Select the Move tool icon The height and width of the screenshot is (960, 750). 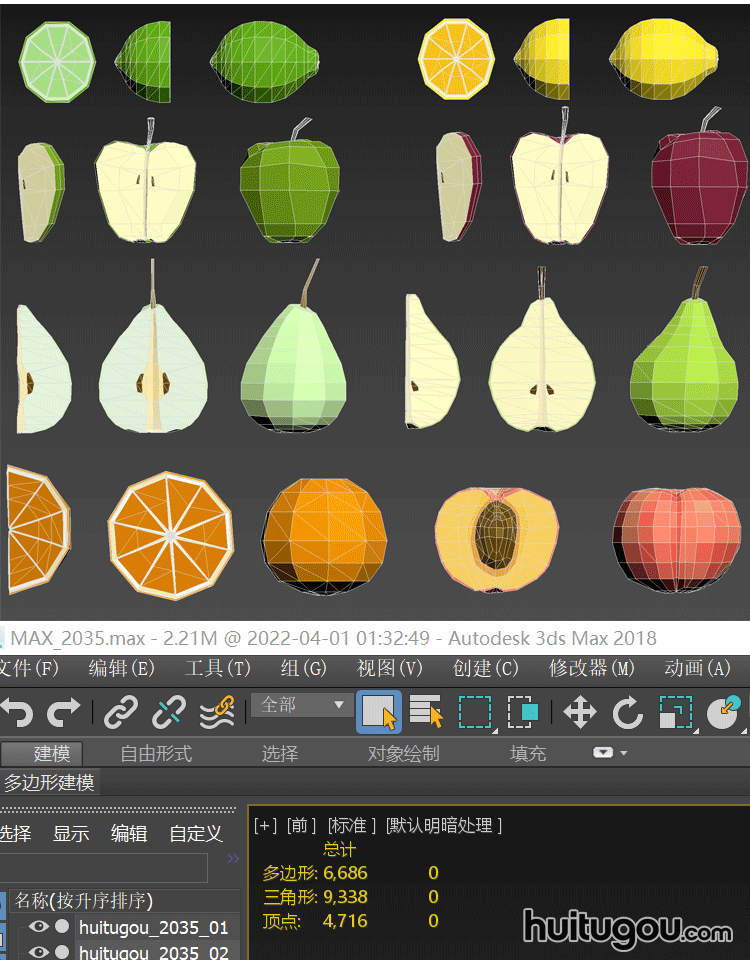tap(580, 713)
